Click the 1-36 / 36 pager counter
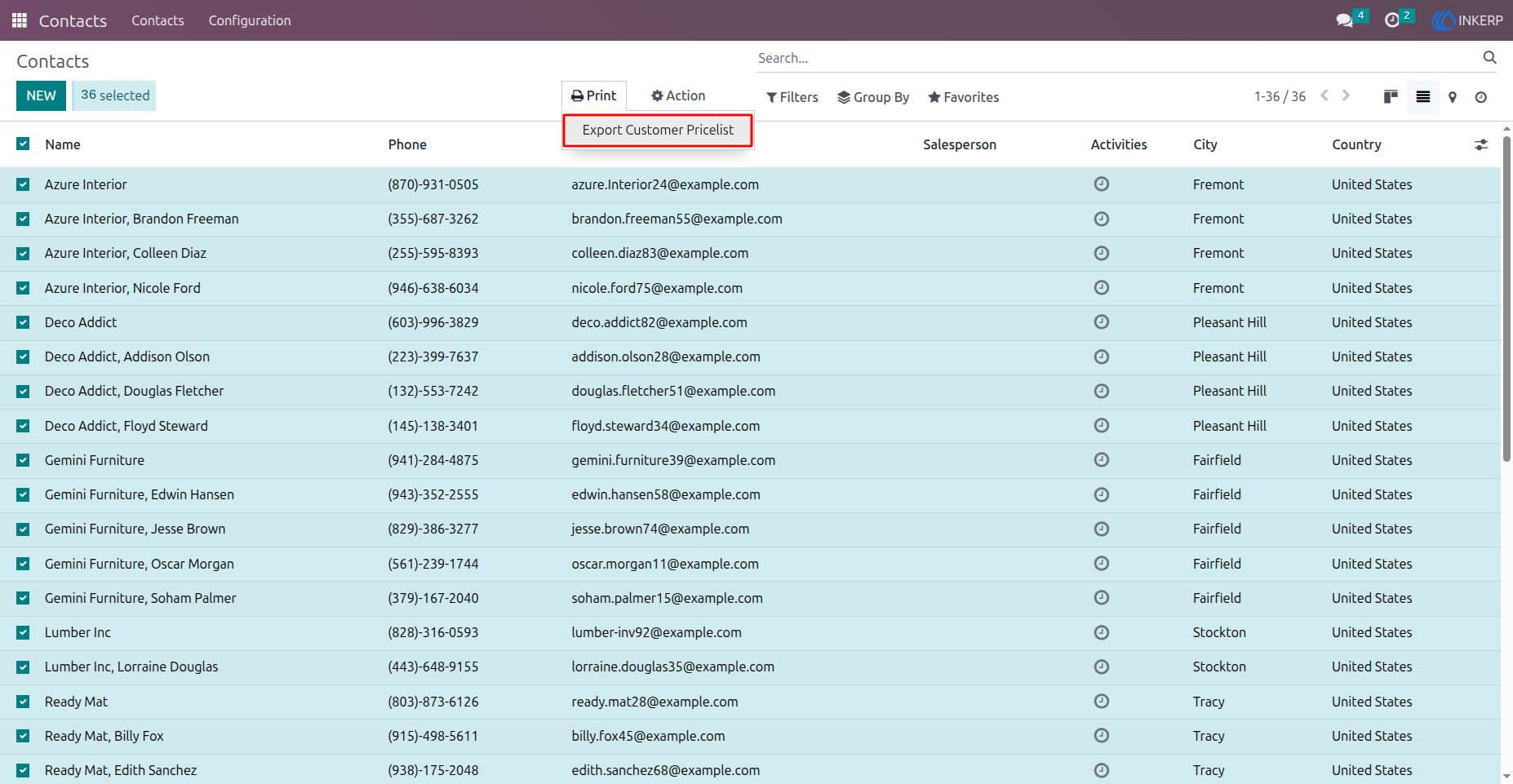This screenshot has height=784, width=1513. (x=1280, y=96)
